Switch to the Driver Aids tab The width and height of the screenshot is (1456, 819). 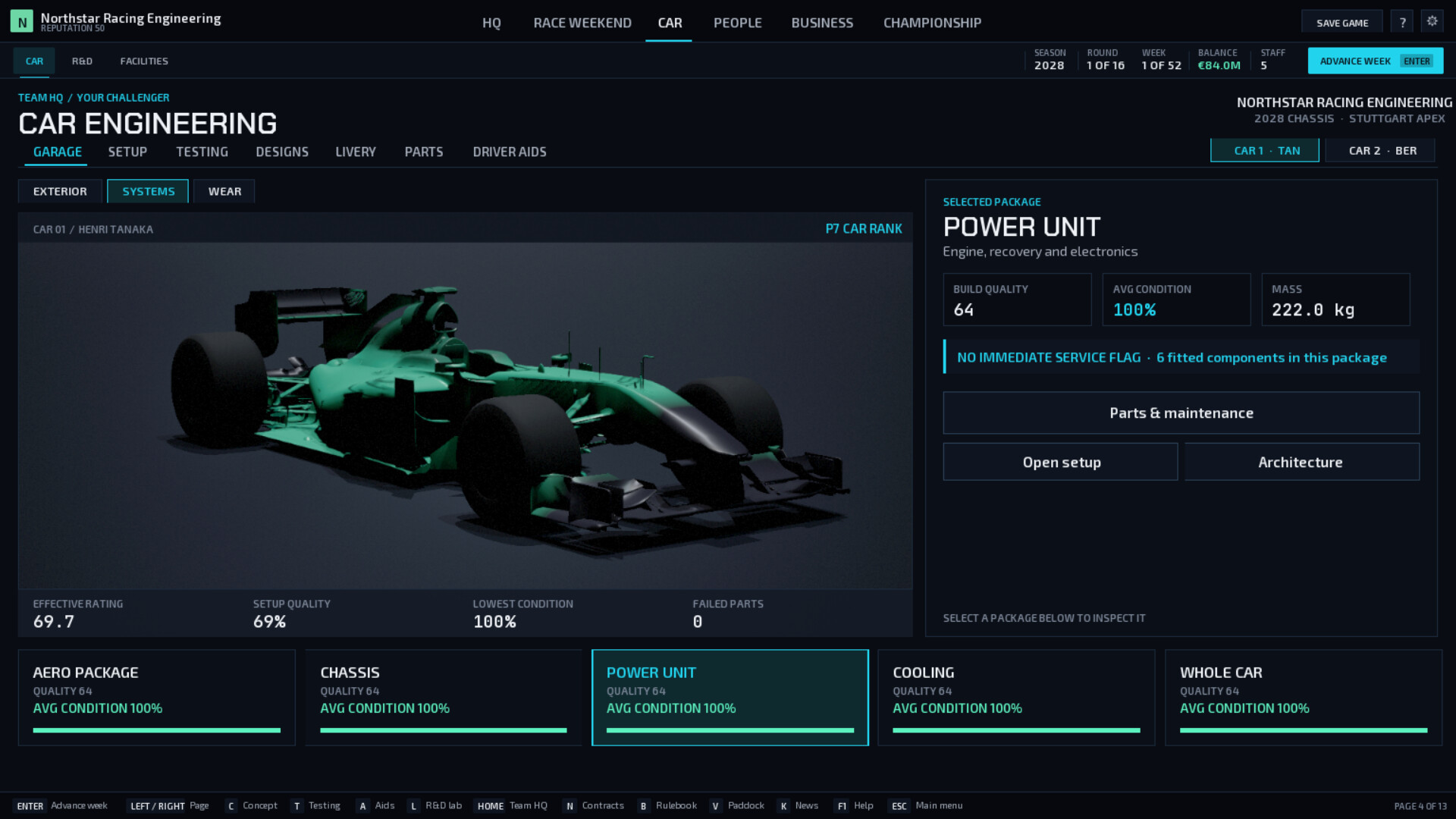tap(510, 152)
